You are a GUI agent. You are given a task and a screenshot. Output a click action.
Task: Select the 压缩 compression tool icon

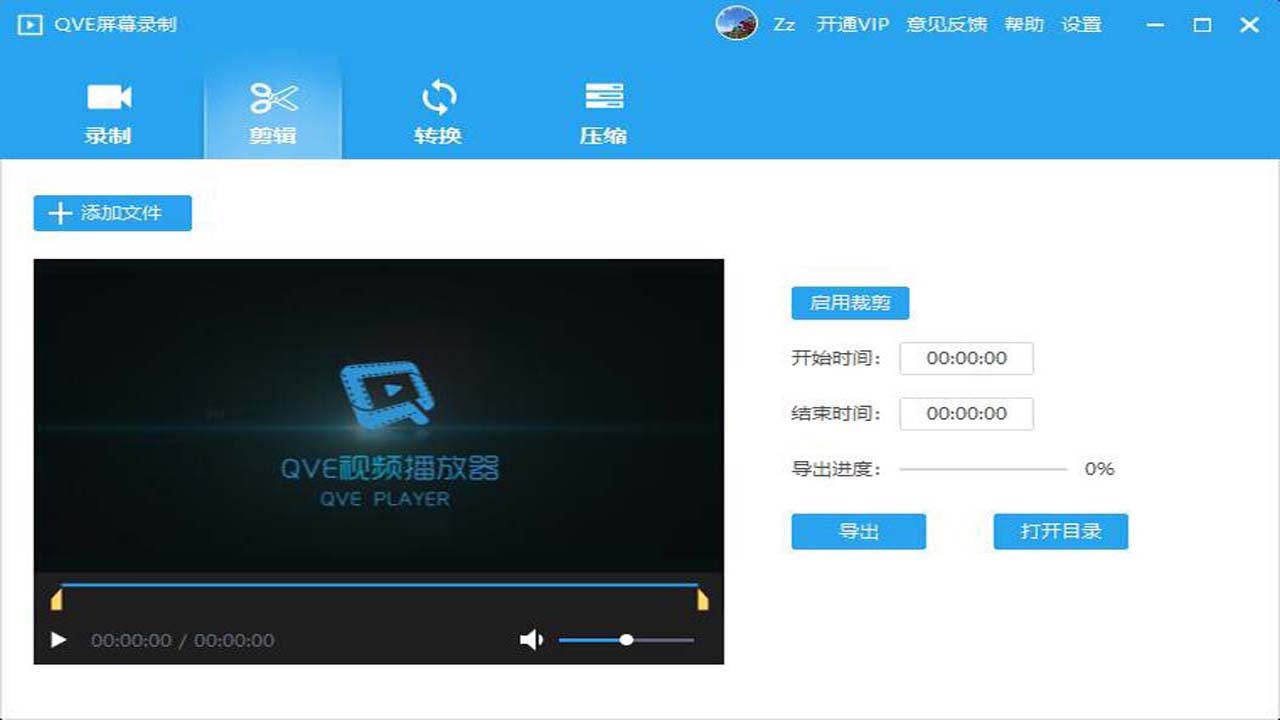tap(602, 96)
